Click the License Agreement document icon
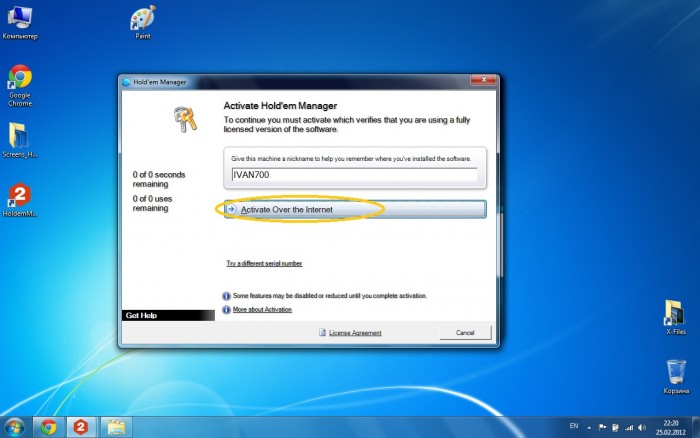 [x=322, y=332]
